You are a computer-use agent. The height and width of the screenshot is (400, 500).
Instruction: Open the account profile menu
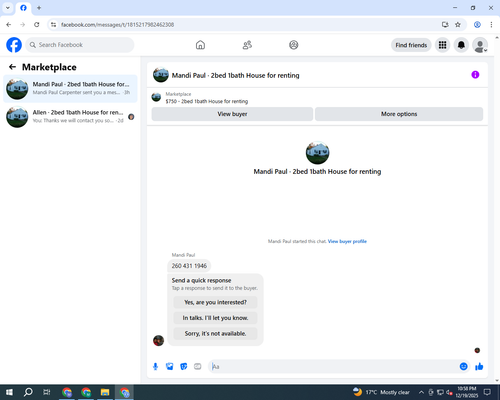(480, 45)
